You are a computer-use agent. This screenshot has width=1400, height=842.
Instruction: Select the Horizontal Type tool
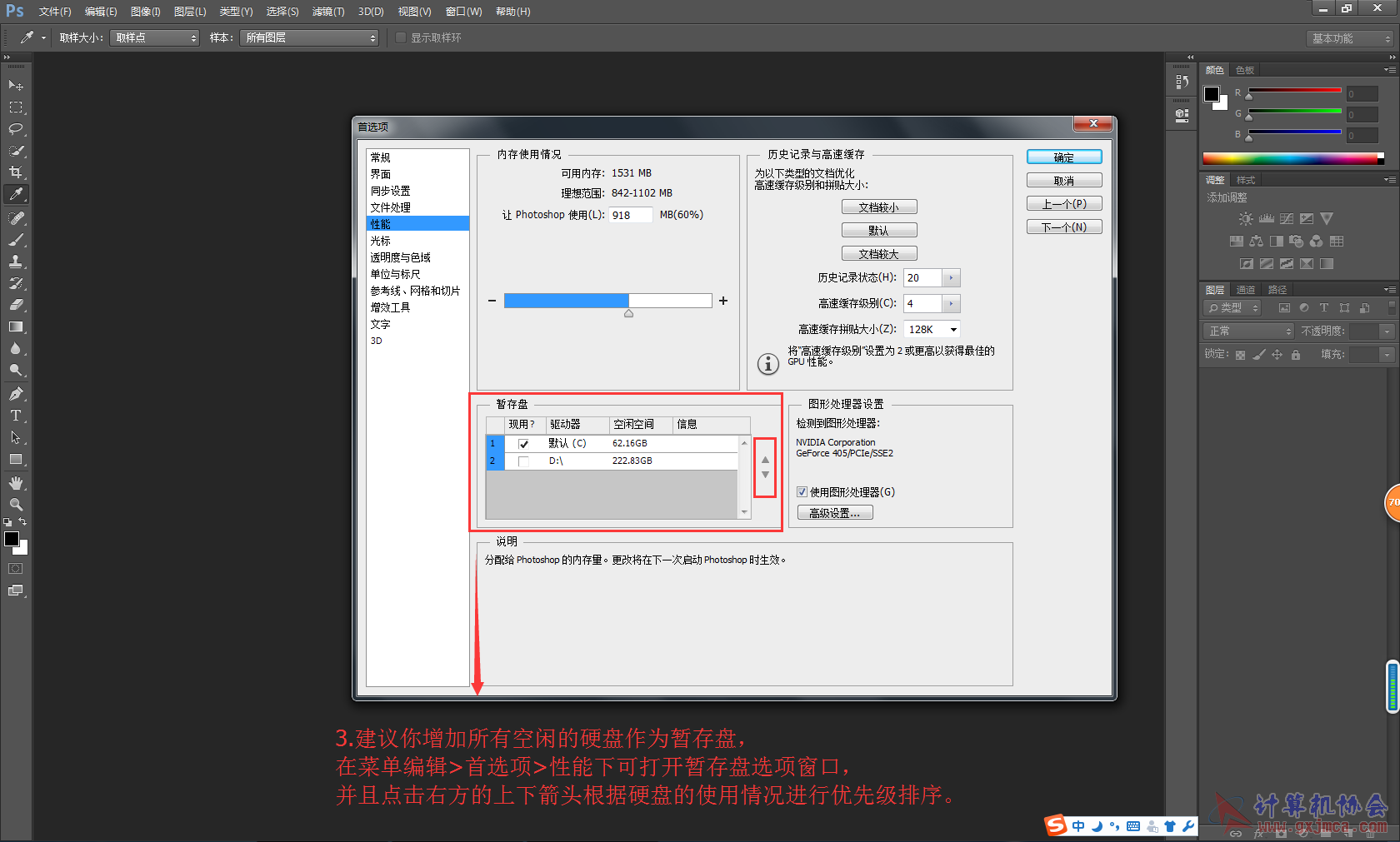16,416
